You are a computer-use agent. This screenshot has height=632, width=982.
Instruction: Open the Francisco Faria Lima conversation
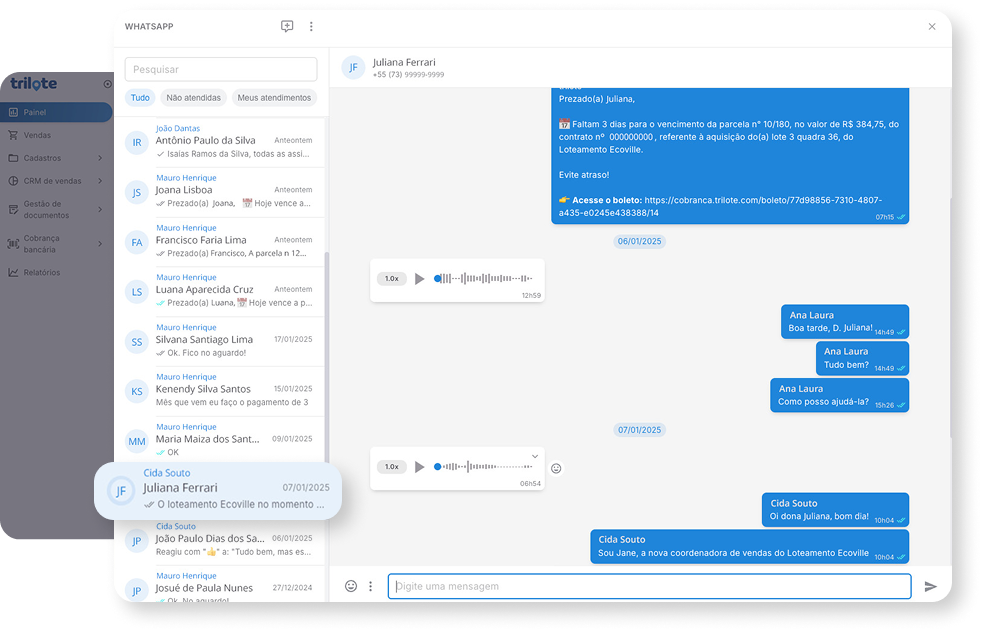[221, 242]
